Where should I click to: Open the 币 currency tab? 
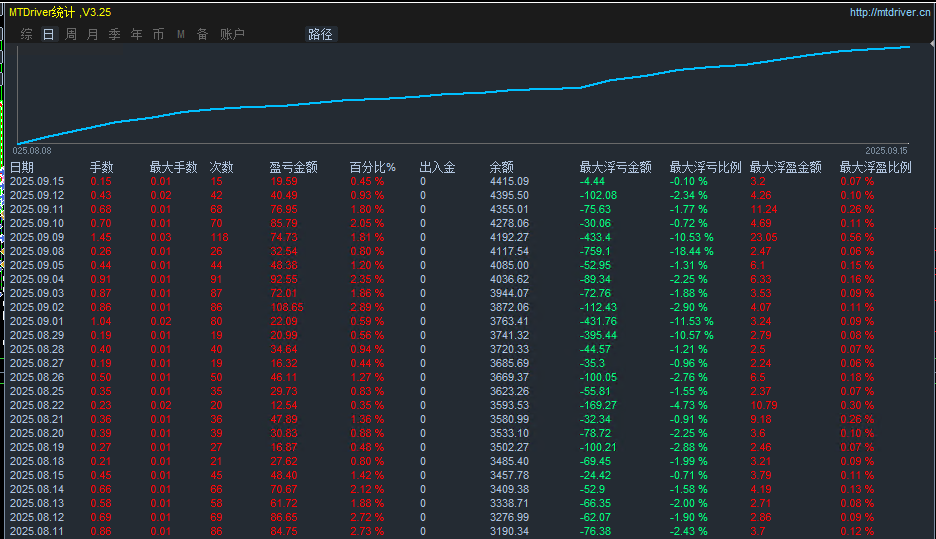point(158,34)
